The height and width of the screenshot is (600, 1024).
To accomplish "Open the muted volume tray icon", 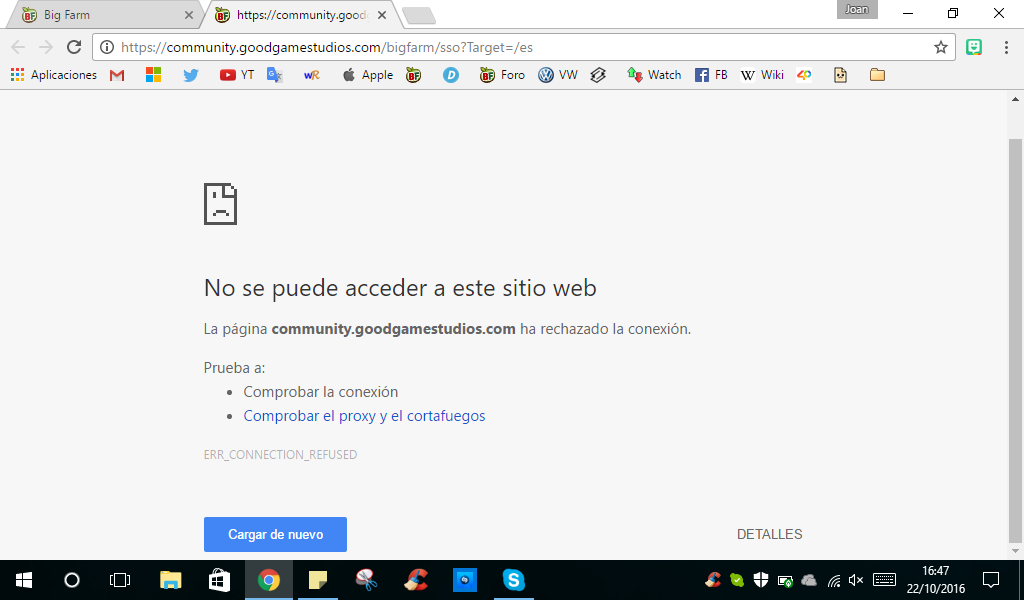I will (x=856, y=580).
